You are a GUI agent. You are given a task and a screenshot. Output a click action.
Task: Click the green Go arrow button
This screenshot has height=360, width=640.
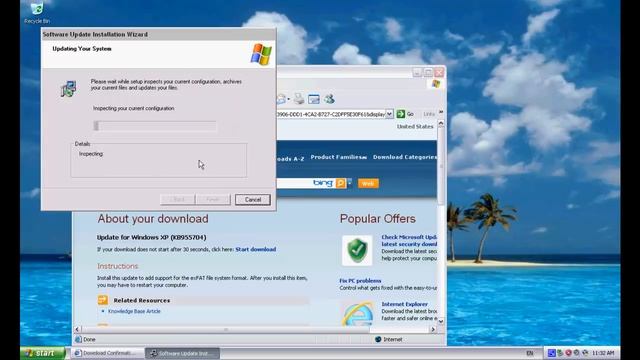[x=401, y=114]
